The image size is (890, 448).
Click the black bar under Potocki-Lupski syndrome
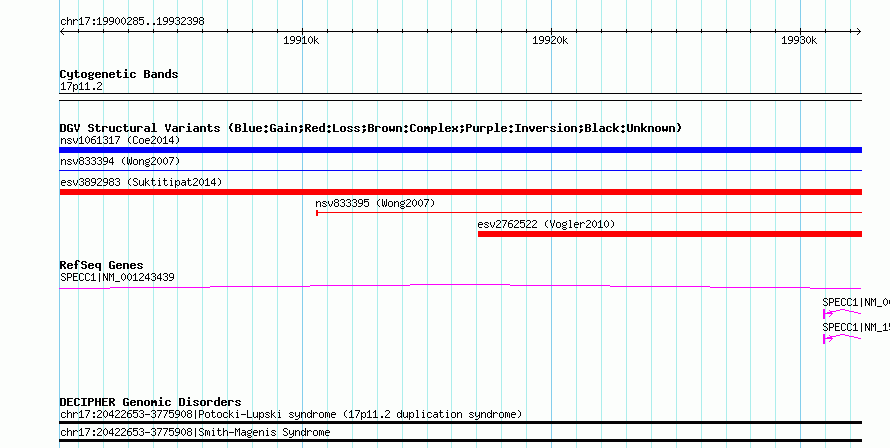pos(460,422)
